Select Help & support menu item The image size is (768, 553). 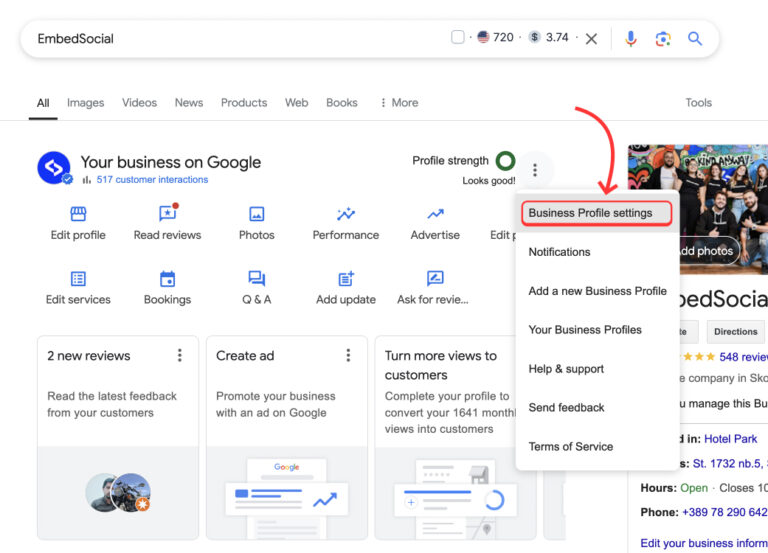pyautogui.click(x=598, y=369)
